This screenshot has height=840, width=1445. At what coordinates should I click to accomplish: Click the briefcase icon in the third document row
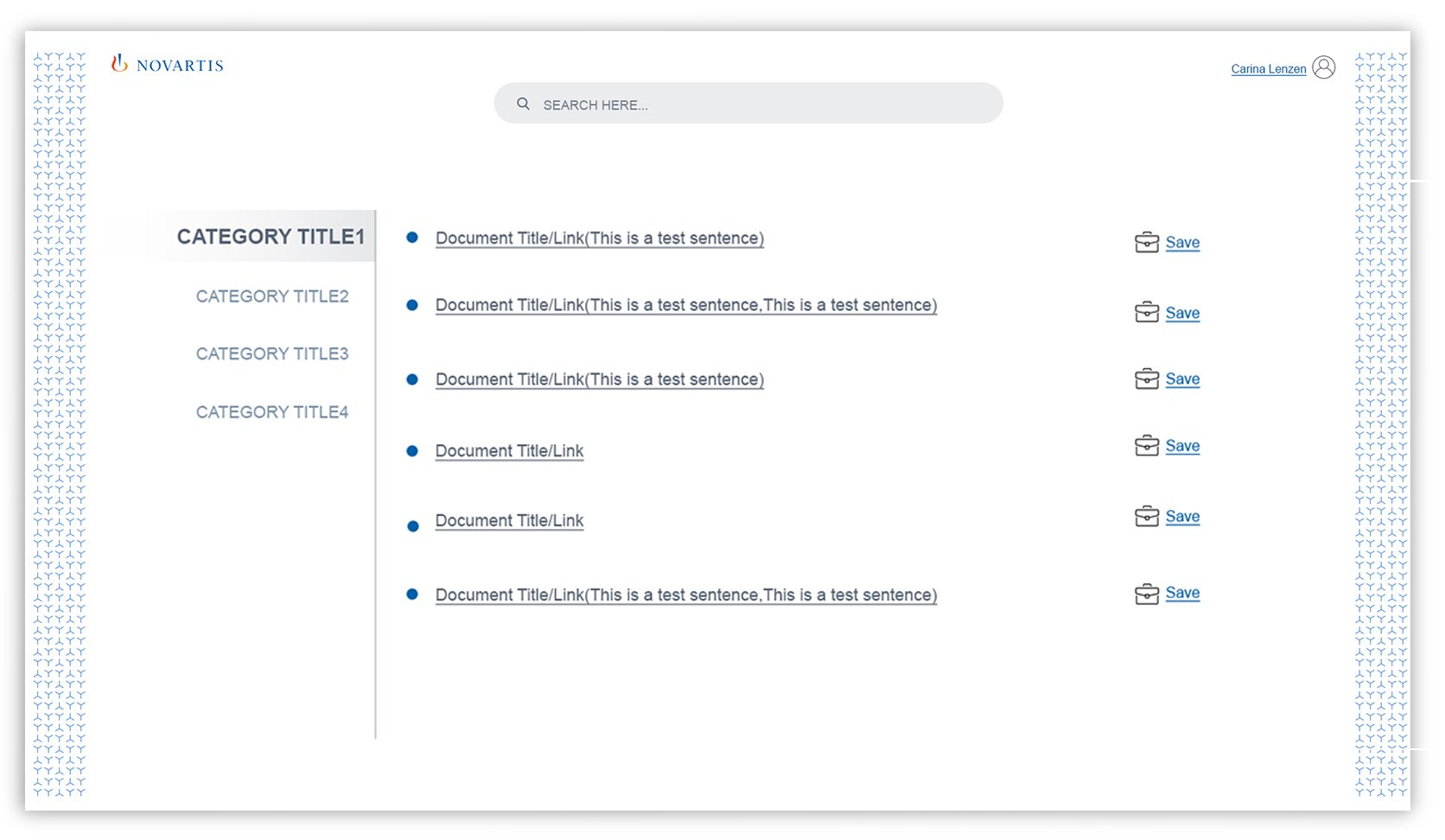click(x=1147, y=379)
